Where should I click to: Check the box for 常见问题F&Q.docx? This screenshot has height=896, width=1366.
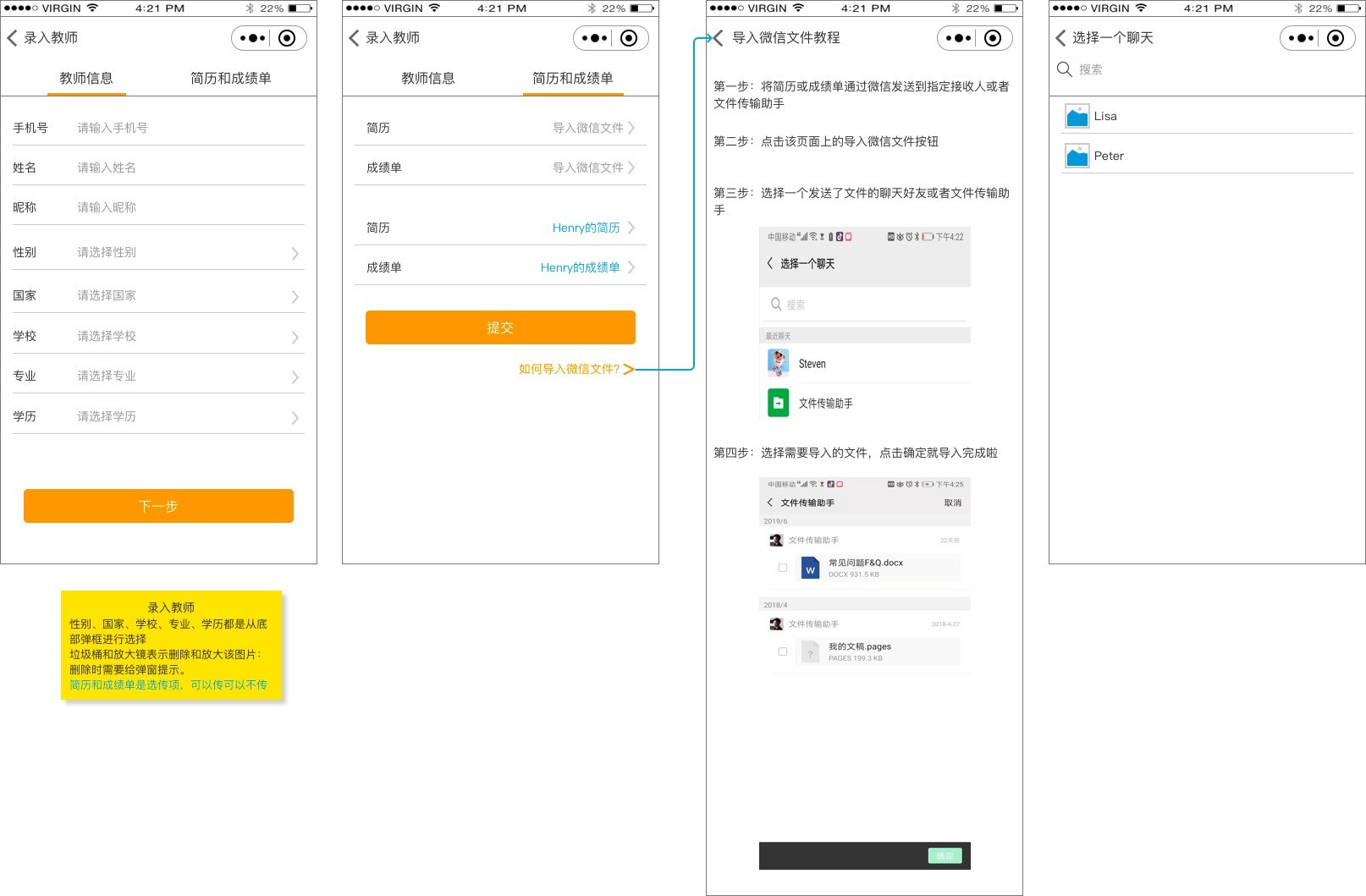point(783,568)
